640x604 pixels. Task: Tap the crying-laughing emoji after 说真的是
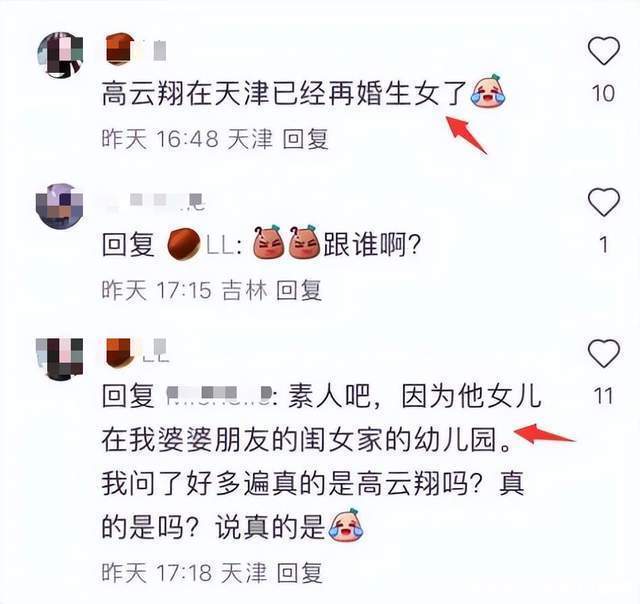click(x=346, y=525)
